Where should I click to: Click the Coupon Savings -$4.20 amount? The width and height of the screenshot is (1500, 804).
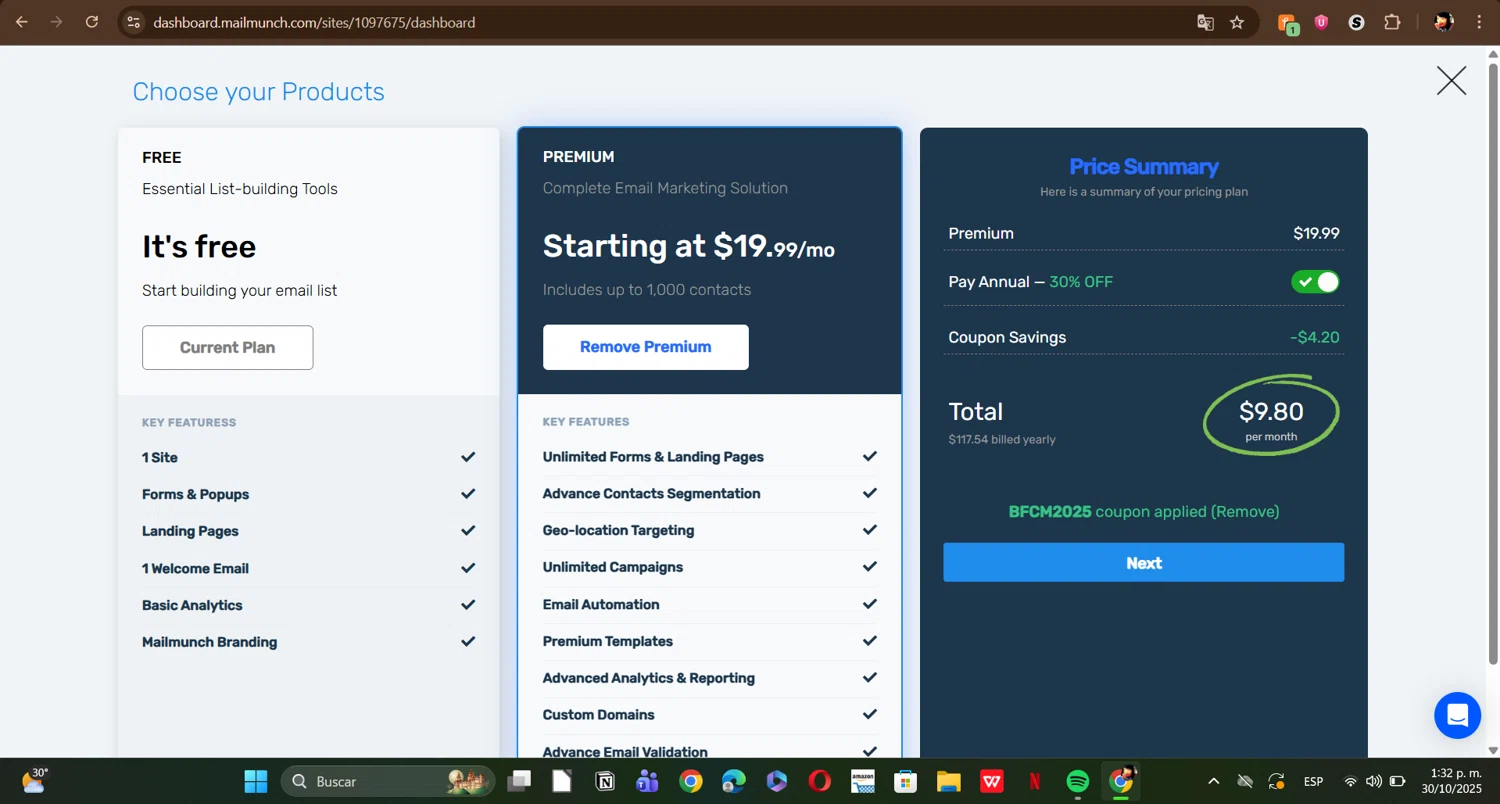coord(1314,338)
